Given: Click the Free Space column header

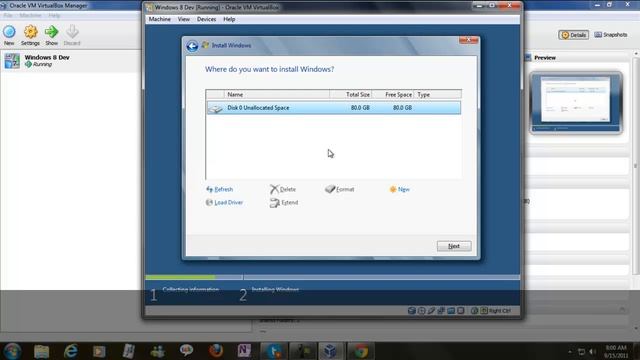Looking at the screenshot, I should coord(393,94).
